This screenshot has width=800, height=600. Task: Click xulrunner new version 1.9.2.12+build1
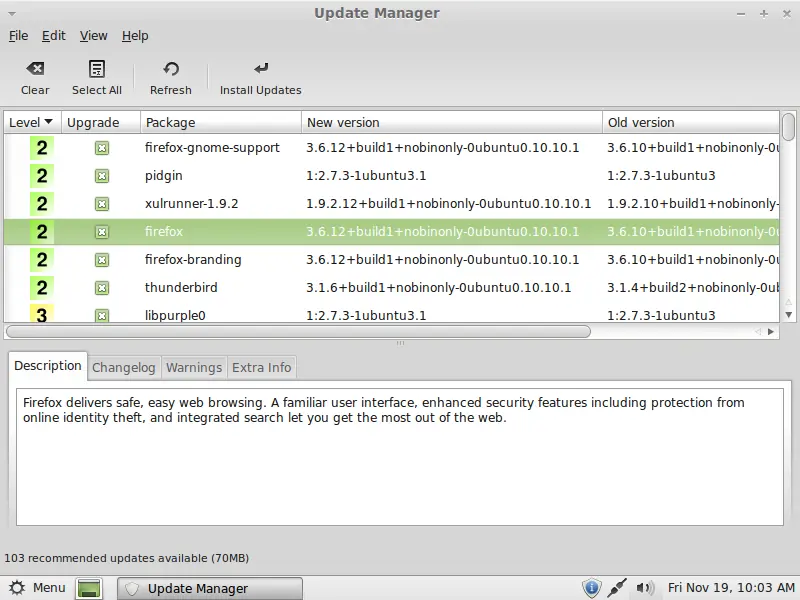[448, 204]
